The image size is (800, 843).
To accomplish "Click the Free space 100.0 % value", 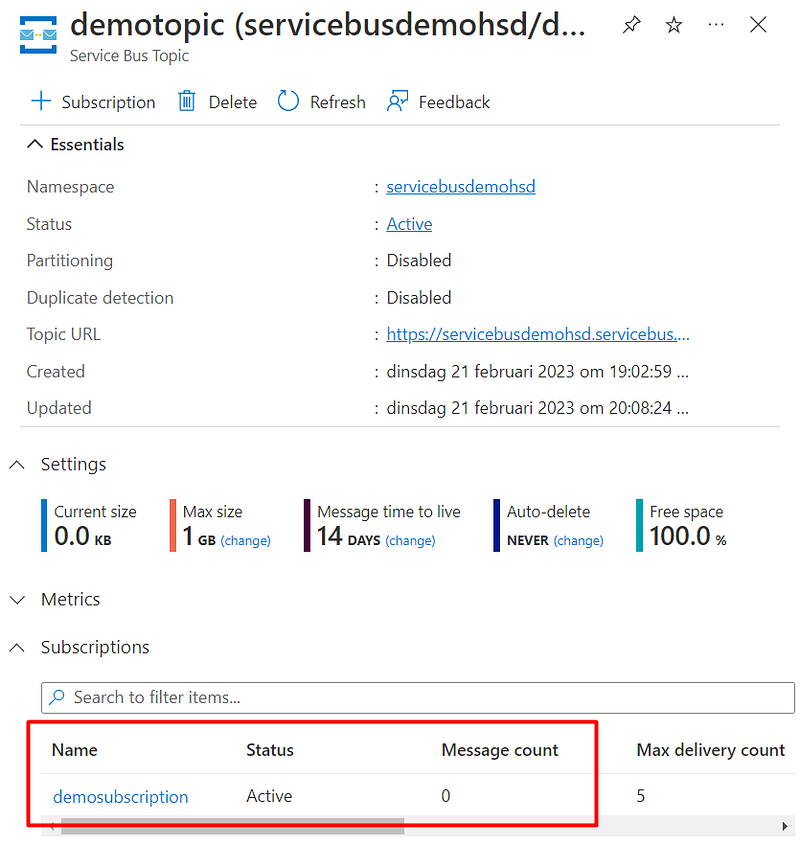I will click(x=688, y=536).
